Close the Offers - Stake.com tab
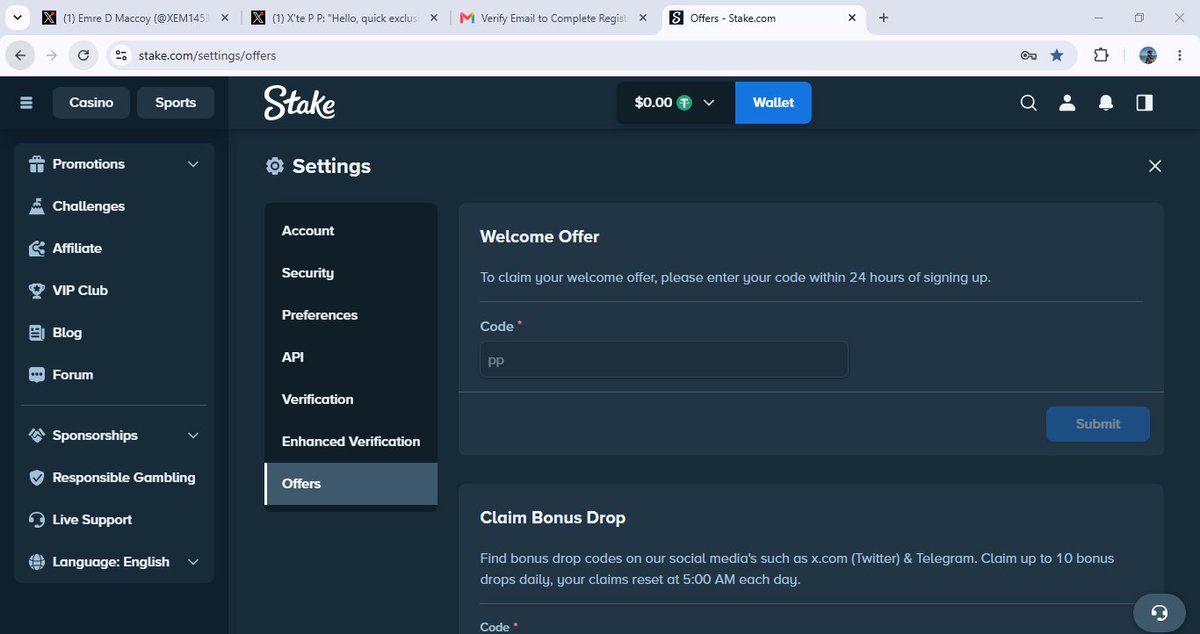1200x634 pixels. pyautogui.click(x=851, y=18)
